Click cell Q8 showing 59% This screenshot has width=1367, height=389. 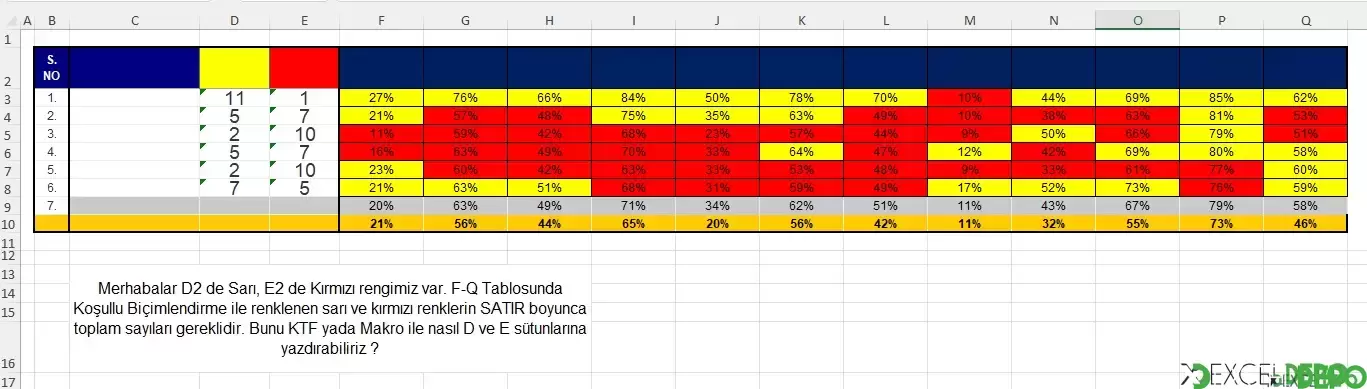click(x=1305, y=188)
